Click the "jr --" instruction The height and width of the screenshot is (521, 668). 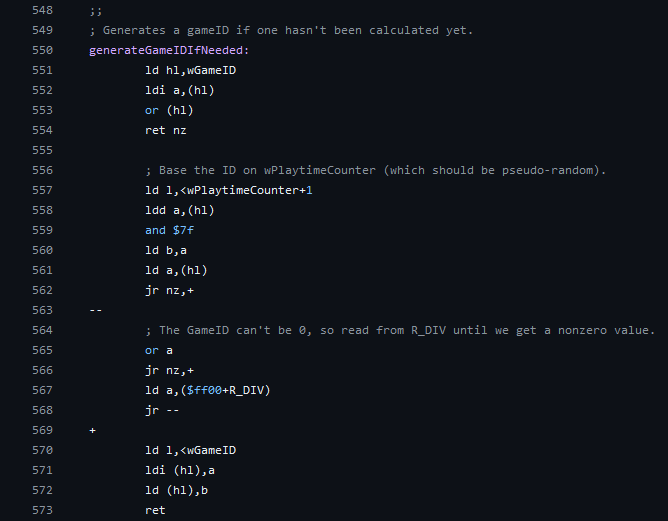[161, 410]
